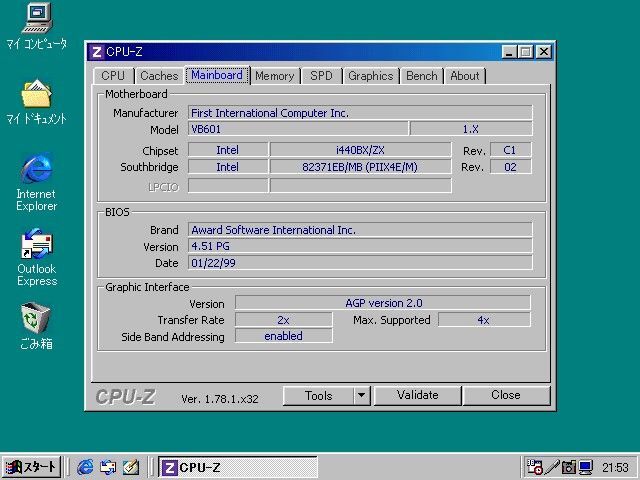Open Outlook Express desktop shortcut

pyautogui.click(x=36, y=244)
